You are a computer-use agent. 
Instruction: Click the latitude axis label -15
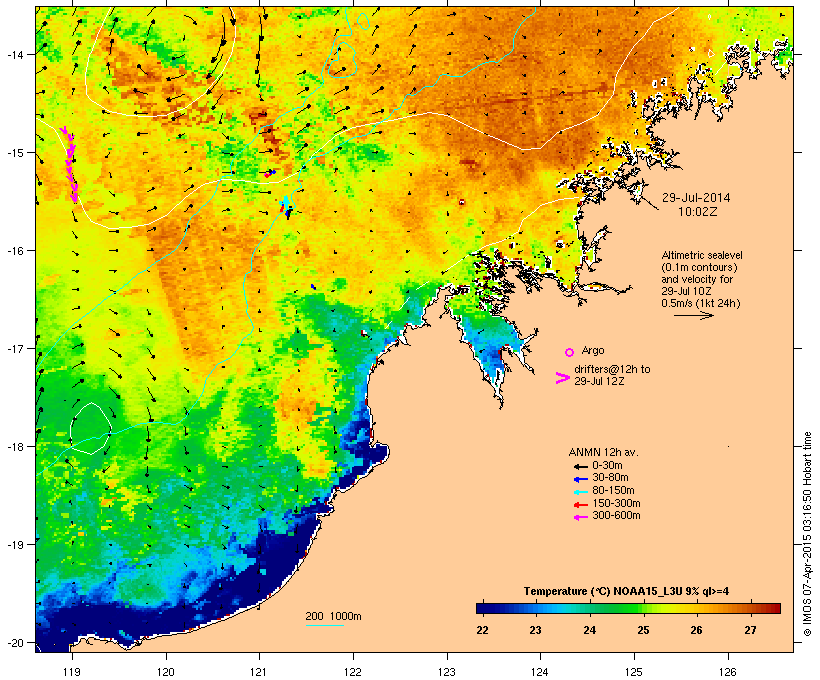(x=14, y=153)
